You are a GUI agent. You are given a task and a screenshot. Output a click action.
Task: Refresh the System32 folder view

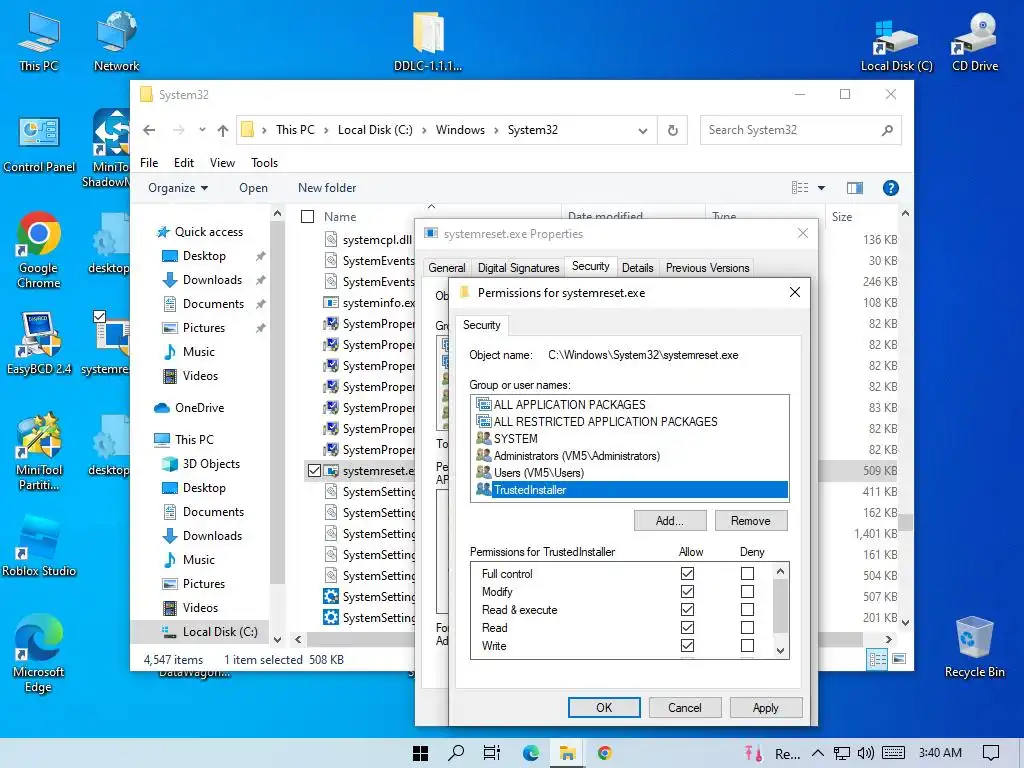pos(673,130)
